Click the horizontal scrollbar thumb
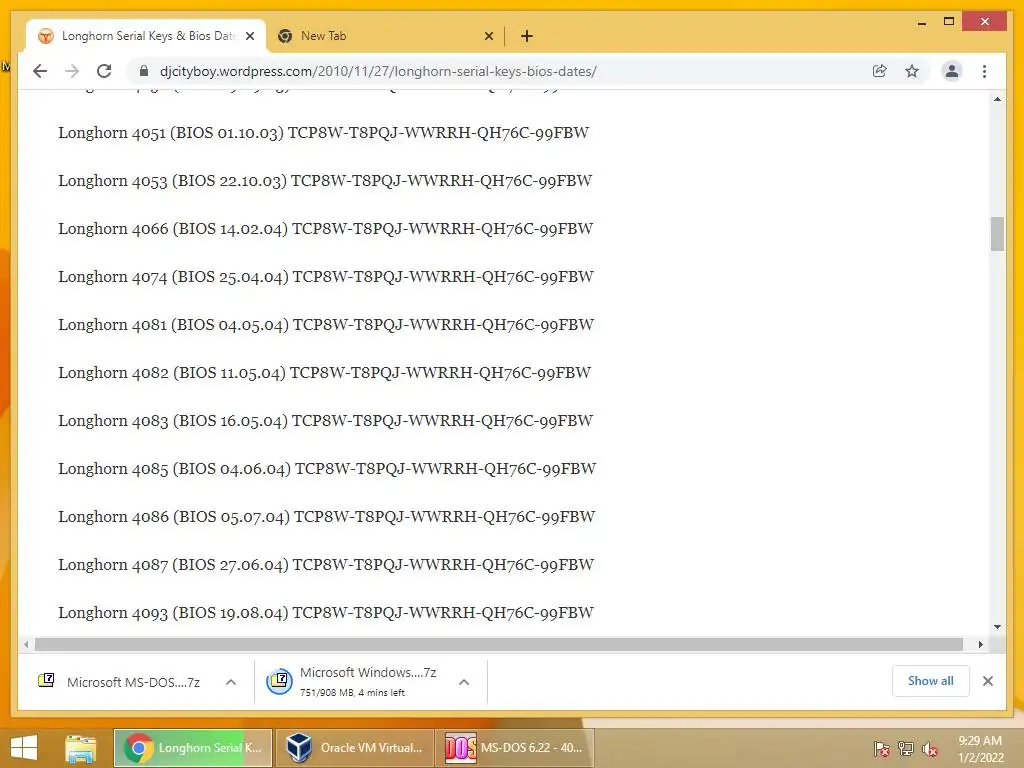This screenshot has width=1024, height=768. click(x=499, y=645)
